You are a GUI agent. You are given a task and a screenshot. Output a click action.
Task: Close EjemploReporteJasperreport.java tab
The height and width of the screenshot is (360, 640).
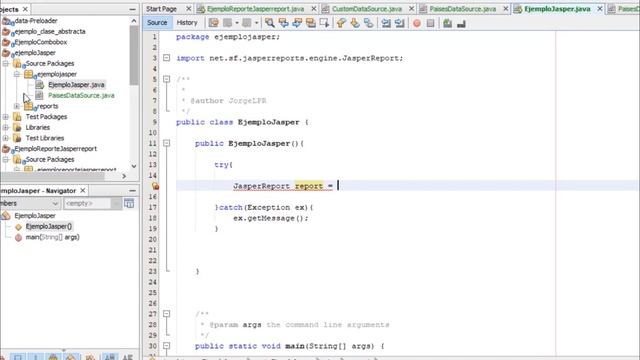313,9
